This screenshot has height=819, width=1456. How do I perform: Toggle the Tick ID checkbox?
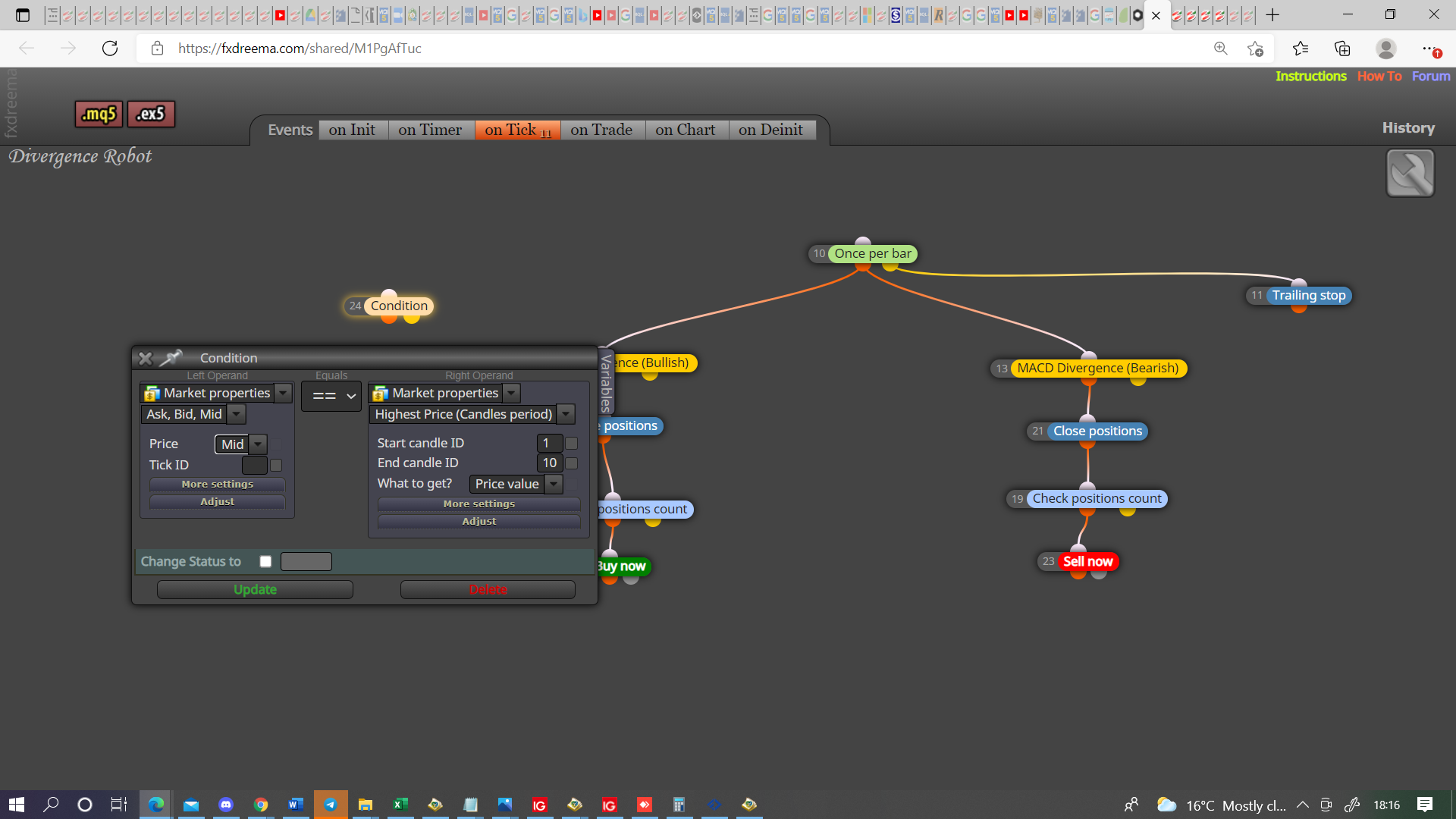[x=276, y=465]
